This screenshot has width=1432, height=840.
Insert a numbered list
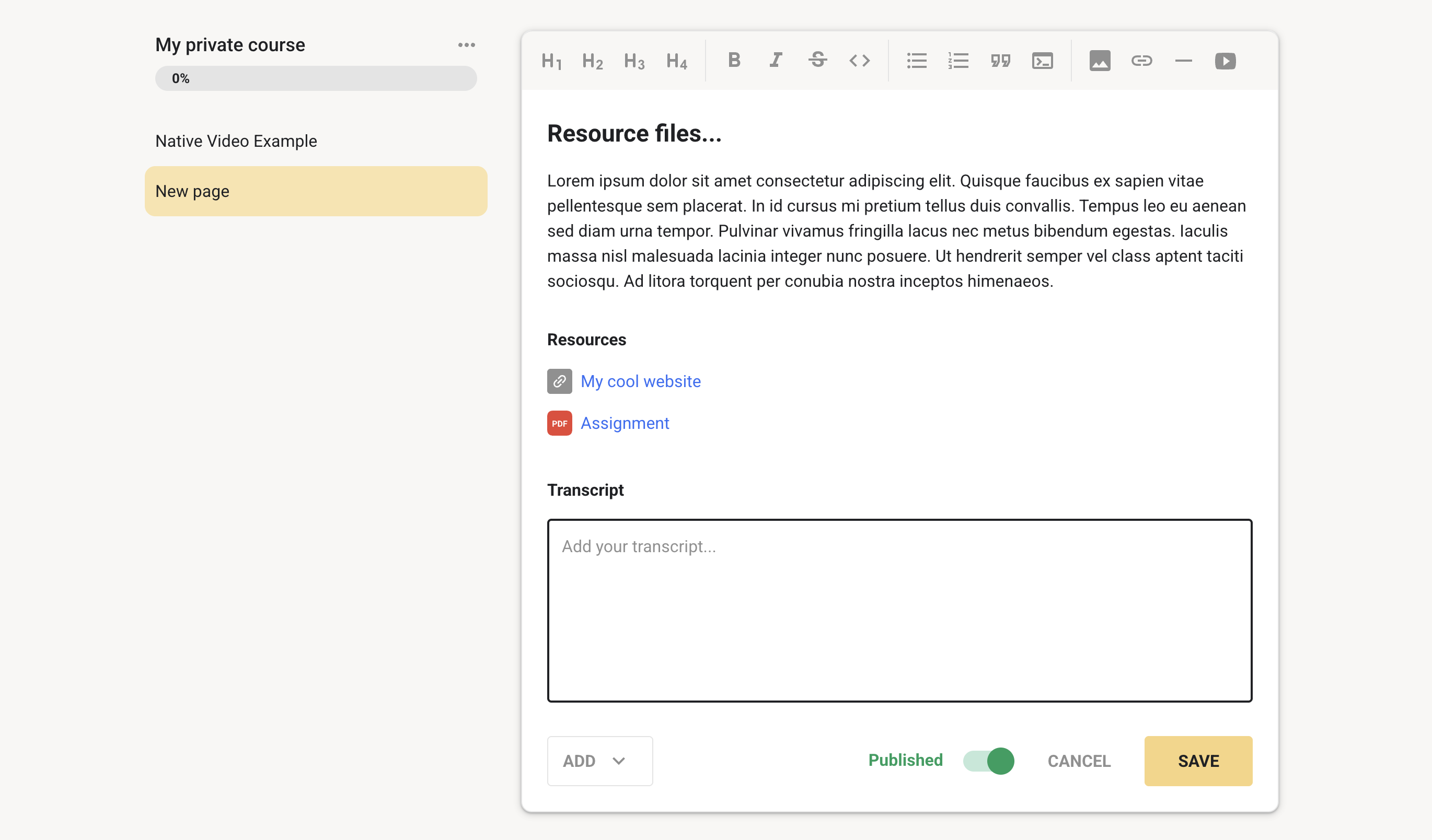[x=958, y=61]
